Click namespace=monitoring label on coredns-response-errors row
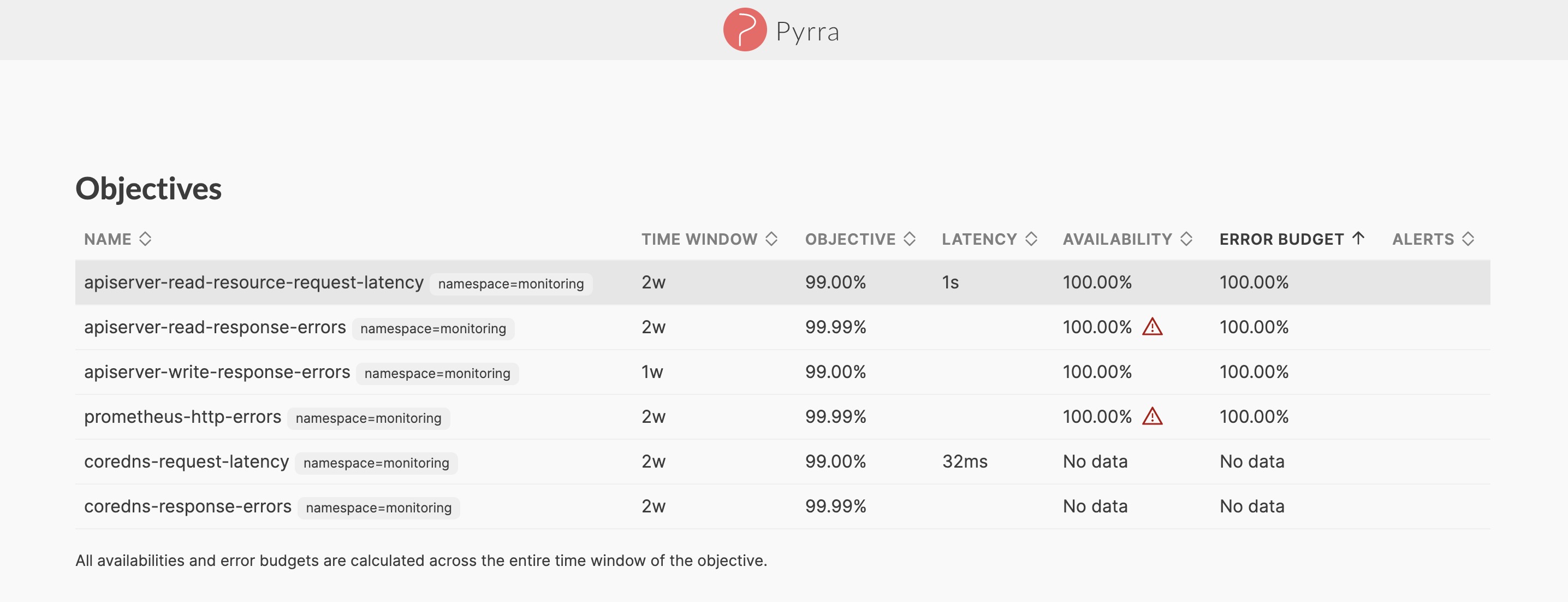Image resolution: width=1568 pixels, height=602 pixels. tap(378, 508)
